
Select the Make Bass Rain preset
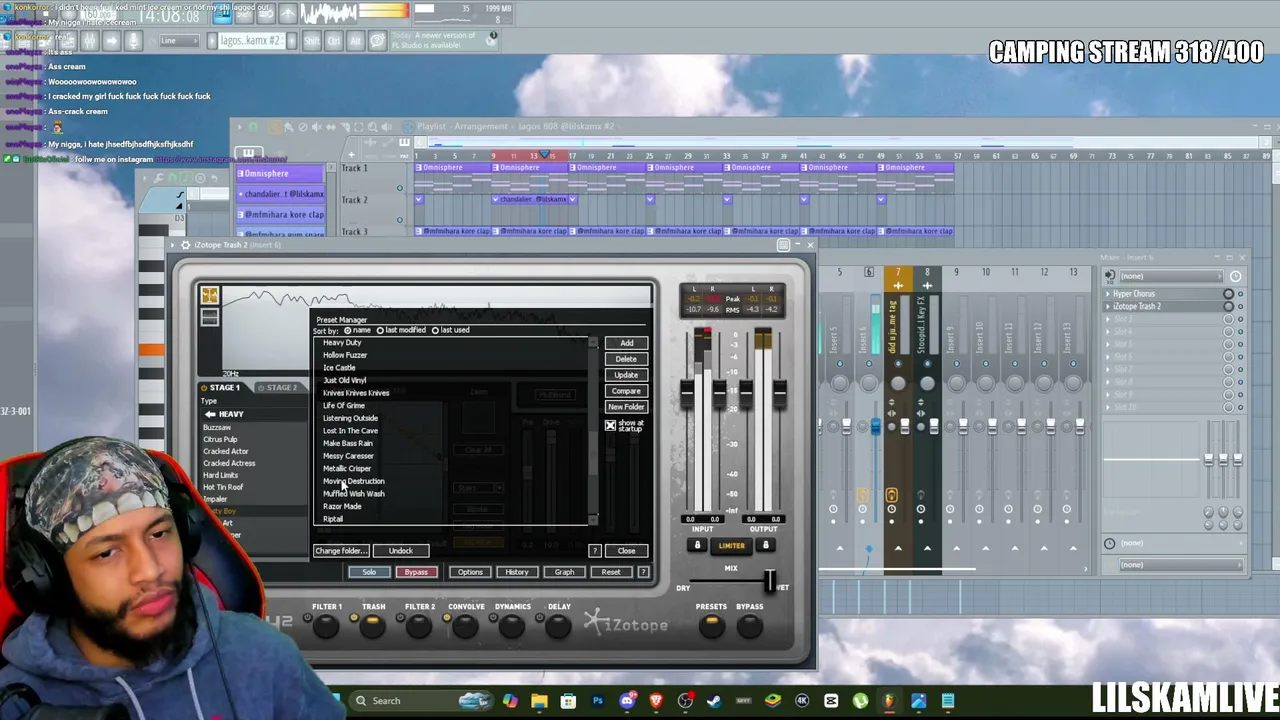click(x=348, y=443)
